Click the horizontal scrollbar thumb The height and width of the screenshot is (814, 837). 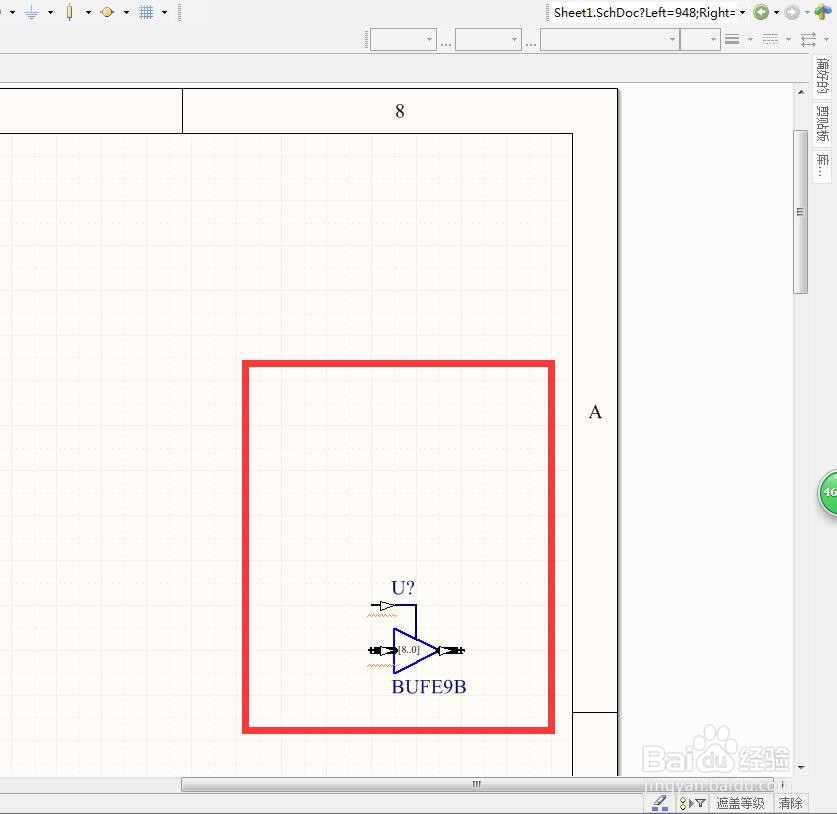pos(477,784)
